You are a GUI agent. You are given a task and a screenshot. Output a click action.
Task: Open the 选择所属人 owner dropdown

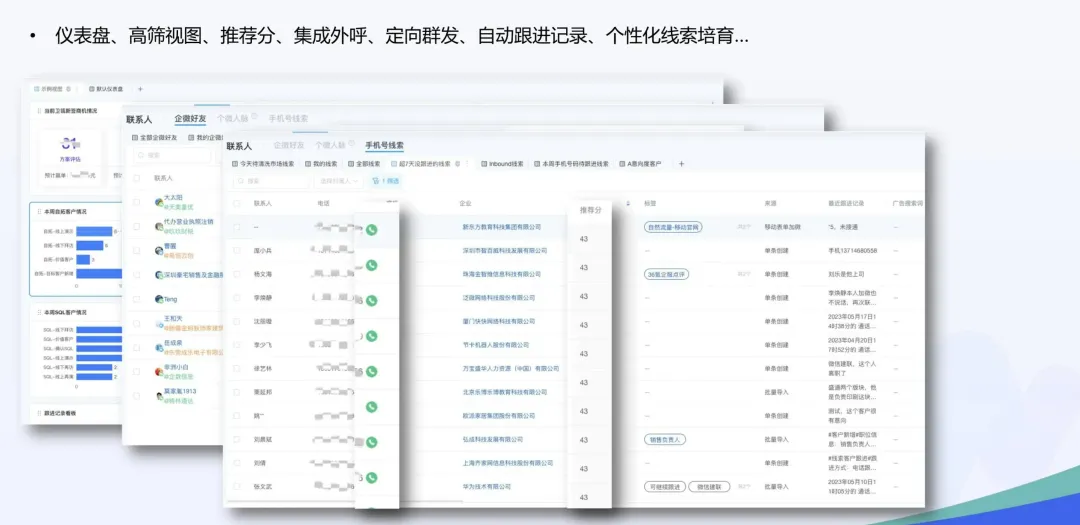click(x=338, y=181)
